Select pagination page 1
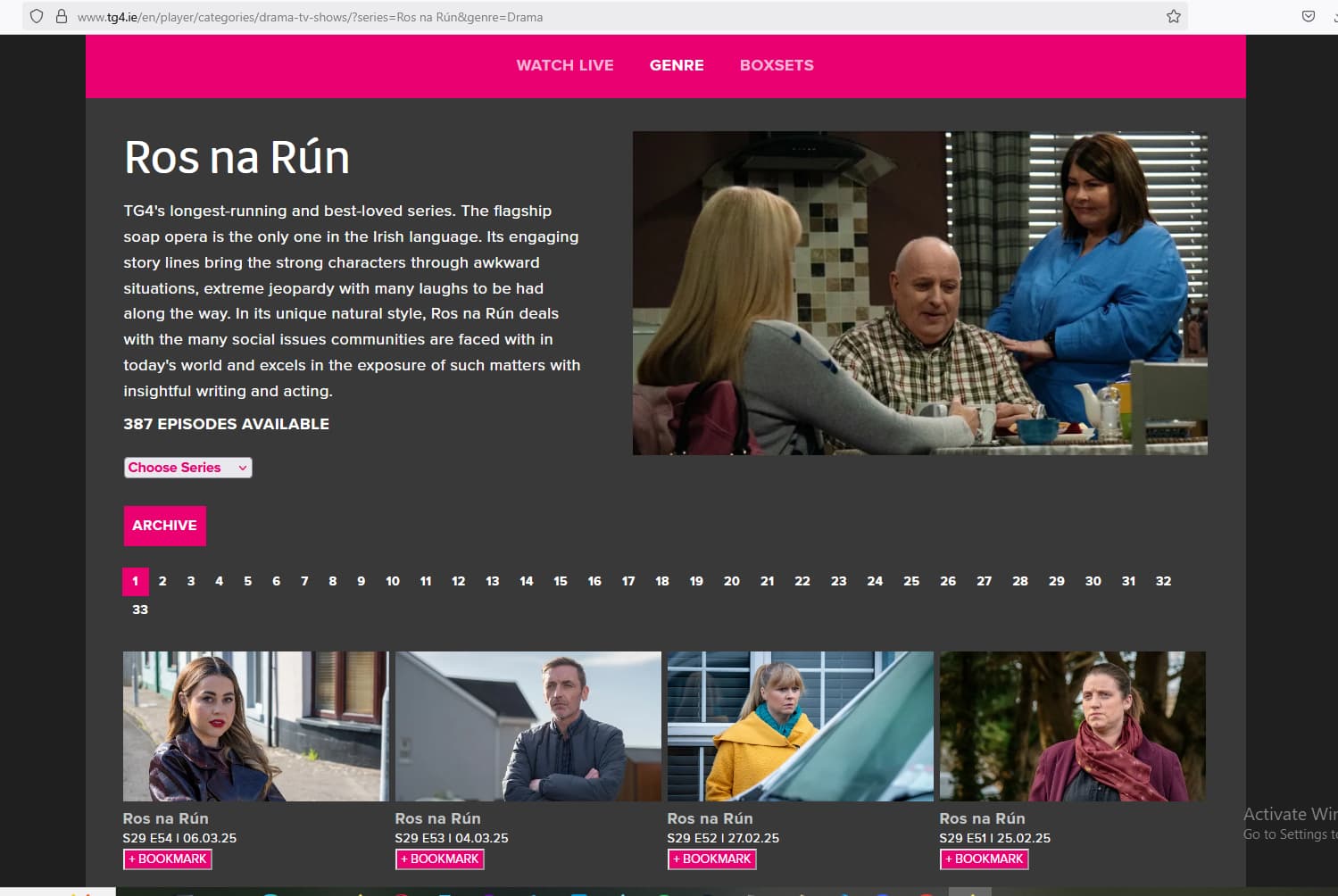 136,581
